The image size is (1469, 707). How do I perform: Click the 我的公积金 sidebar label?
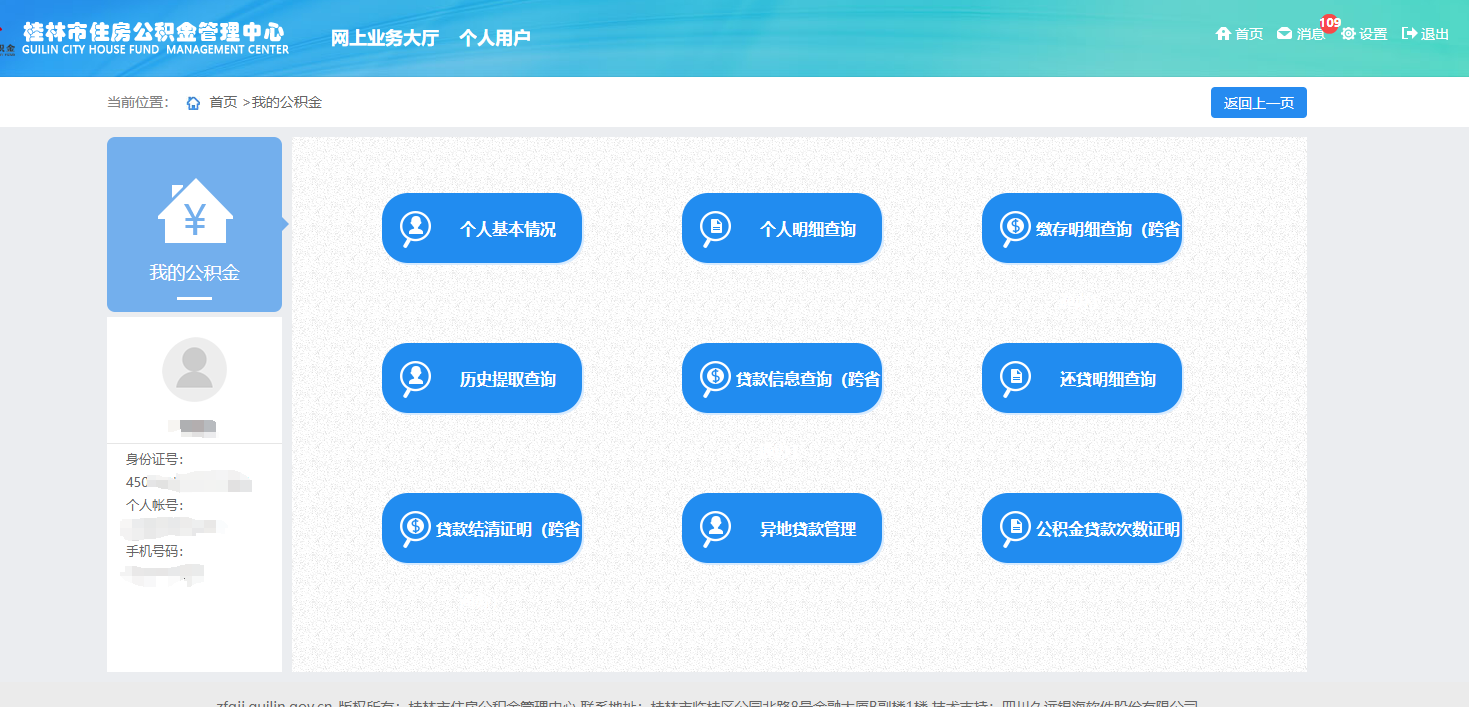(x=194, y=273)
